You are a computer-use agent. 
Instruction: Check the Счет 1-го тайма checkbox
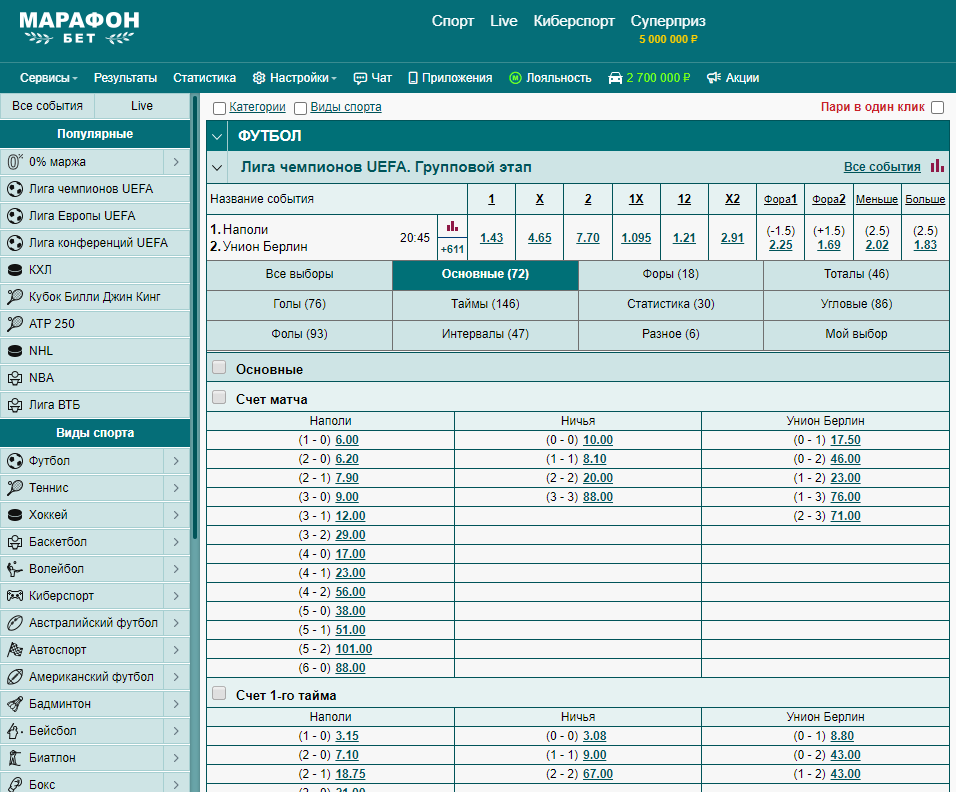pos(219,693)
